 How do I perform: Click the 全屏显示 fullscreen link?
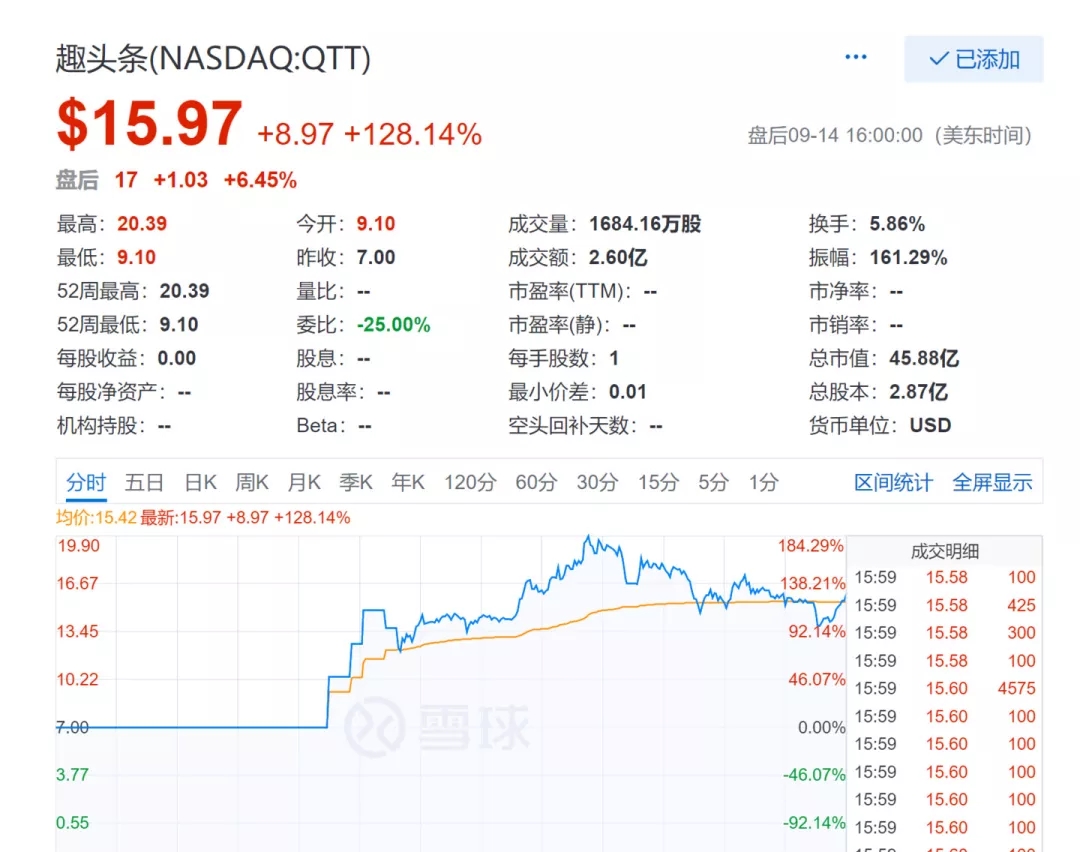coord(992,483)
